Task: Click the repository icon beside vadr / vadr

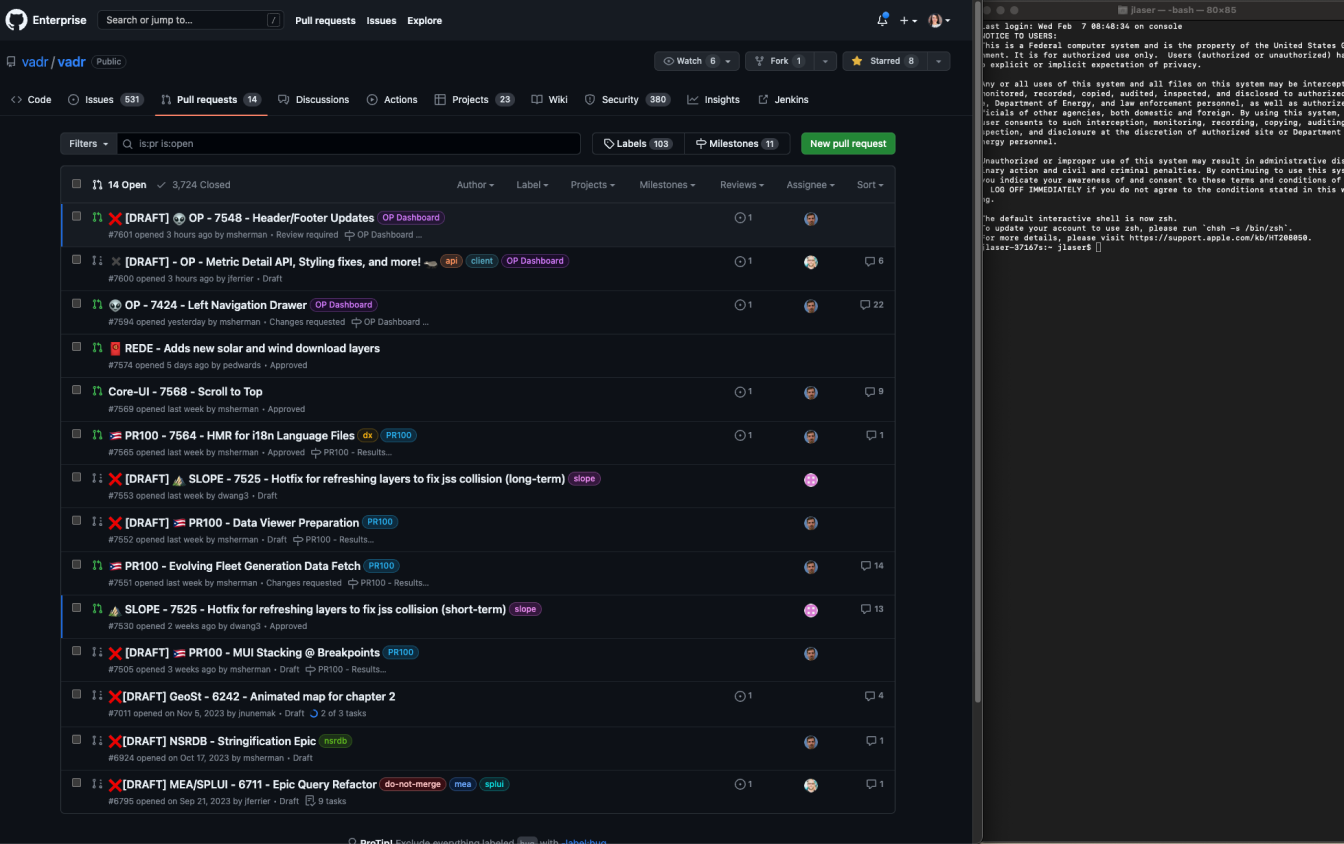Action: (11, 62)
